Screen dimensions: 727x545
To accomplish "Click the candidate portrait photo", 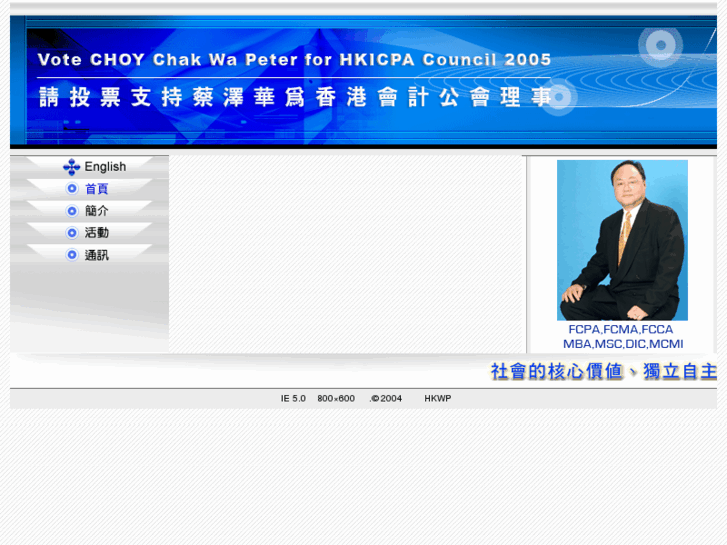I will [x=622, y=240].
